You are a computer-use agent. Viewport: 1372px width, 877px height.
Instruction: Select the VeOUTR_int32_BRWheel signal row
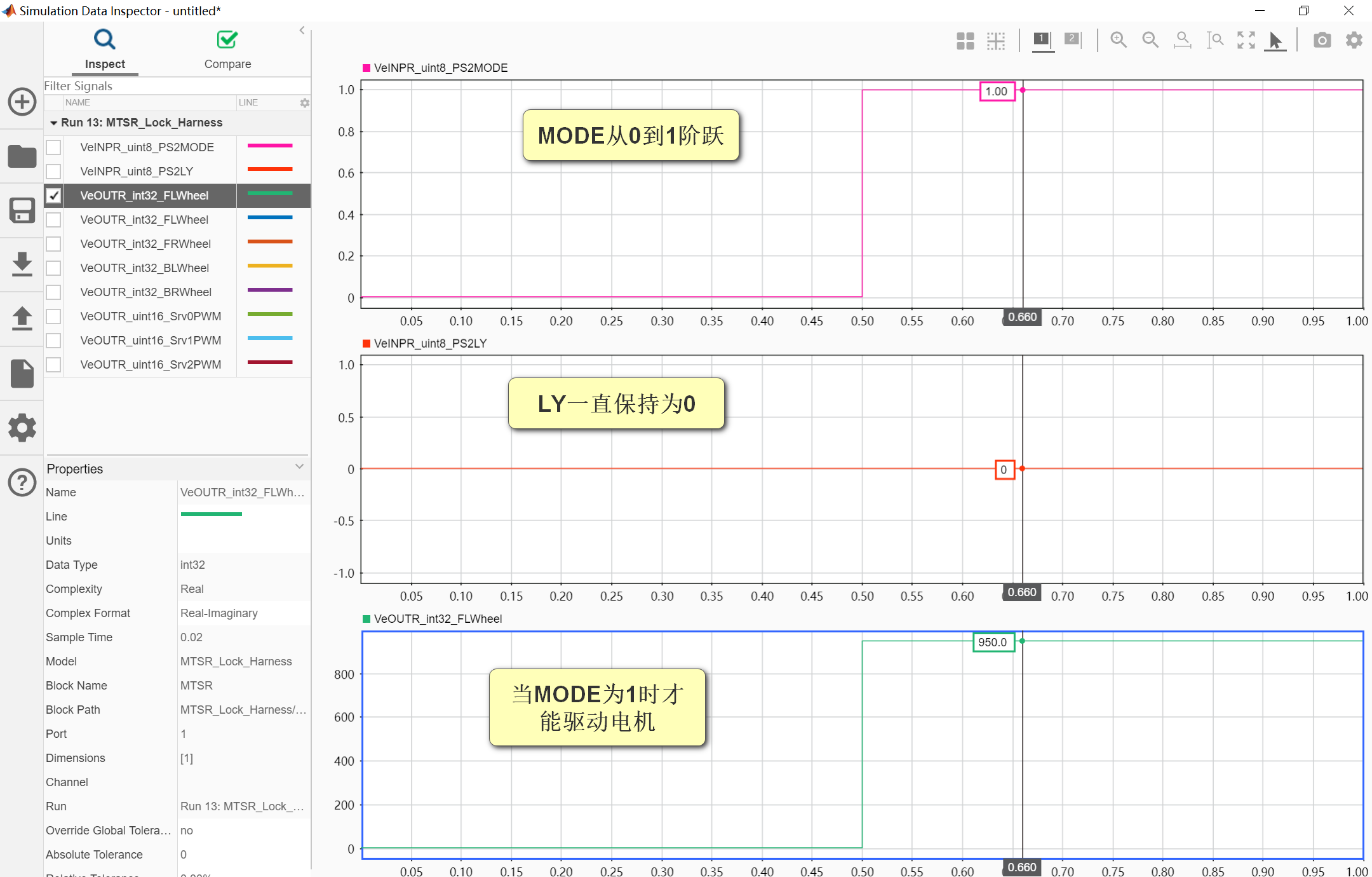point(145,292)
